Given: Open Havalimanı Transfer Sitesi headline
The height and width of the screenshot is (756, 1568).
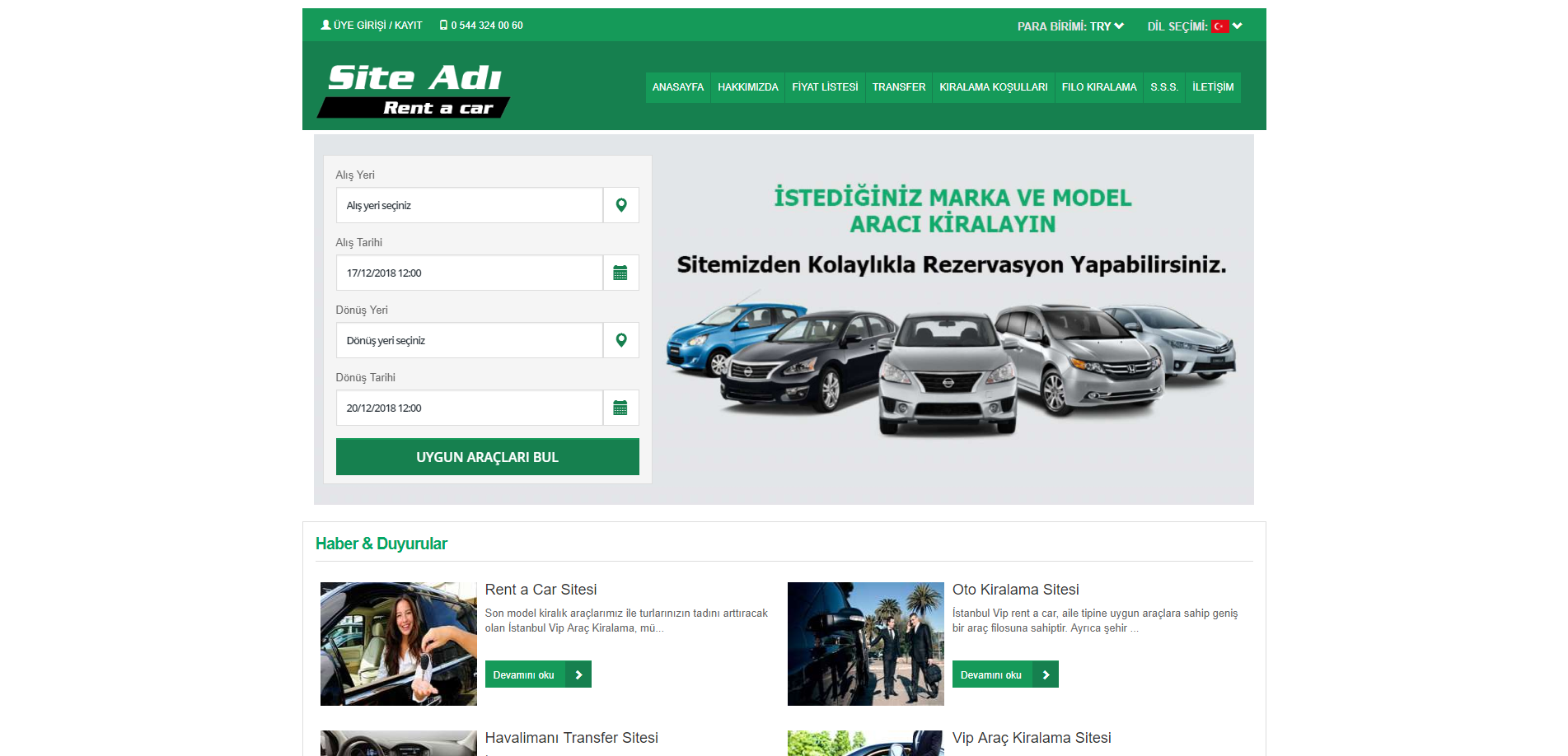Looking at the screenshot, I should [x=572, y=738].
